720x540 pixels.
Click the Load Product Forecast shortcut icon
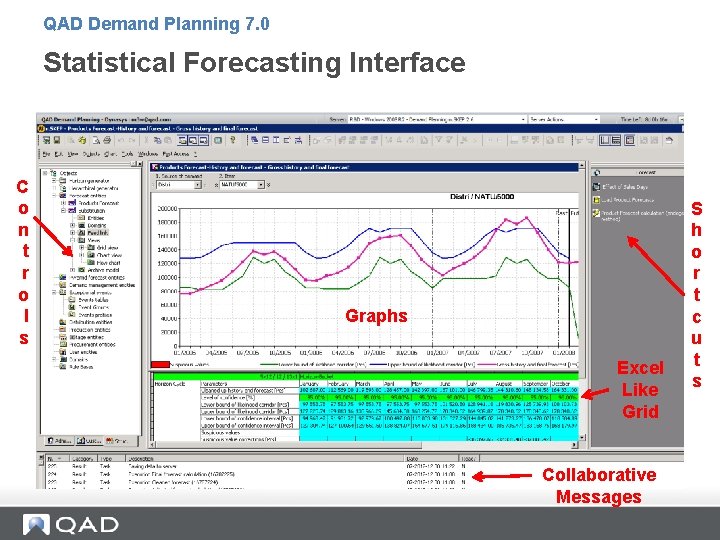pyautogui.click(x=596, y=200)
